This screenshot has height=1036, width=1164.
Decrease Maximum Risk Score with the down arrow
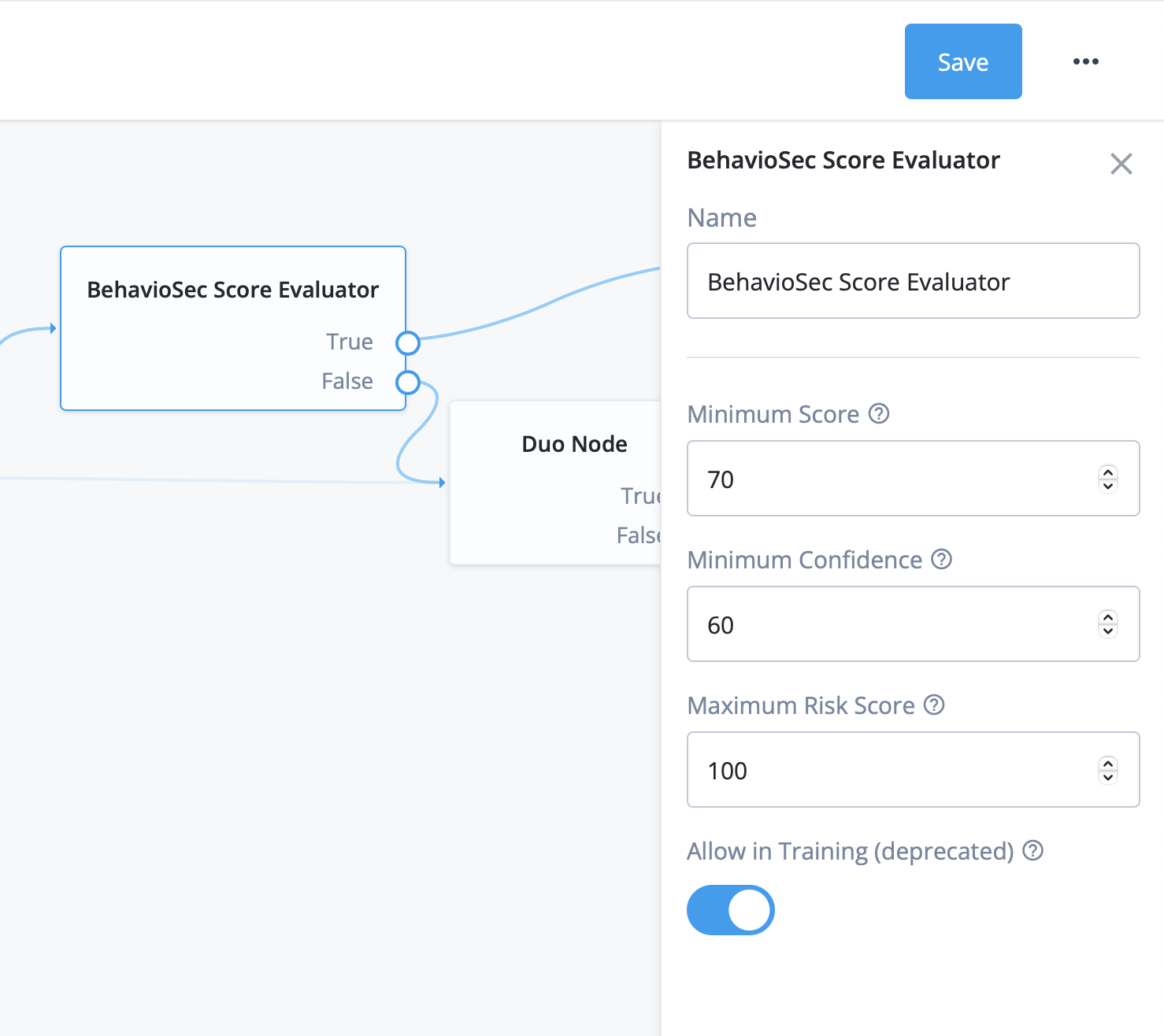click(x=1108, y=777)
